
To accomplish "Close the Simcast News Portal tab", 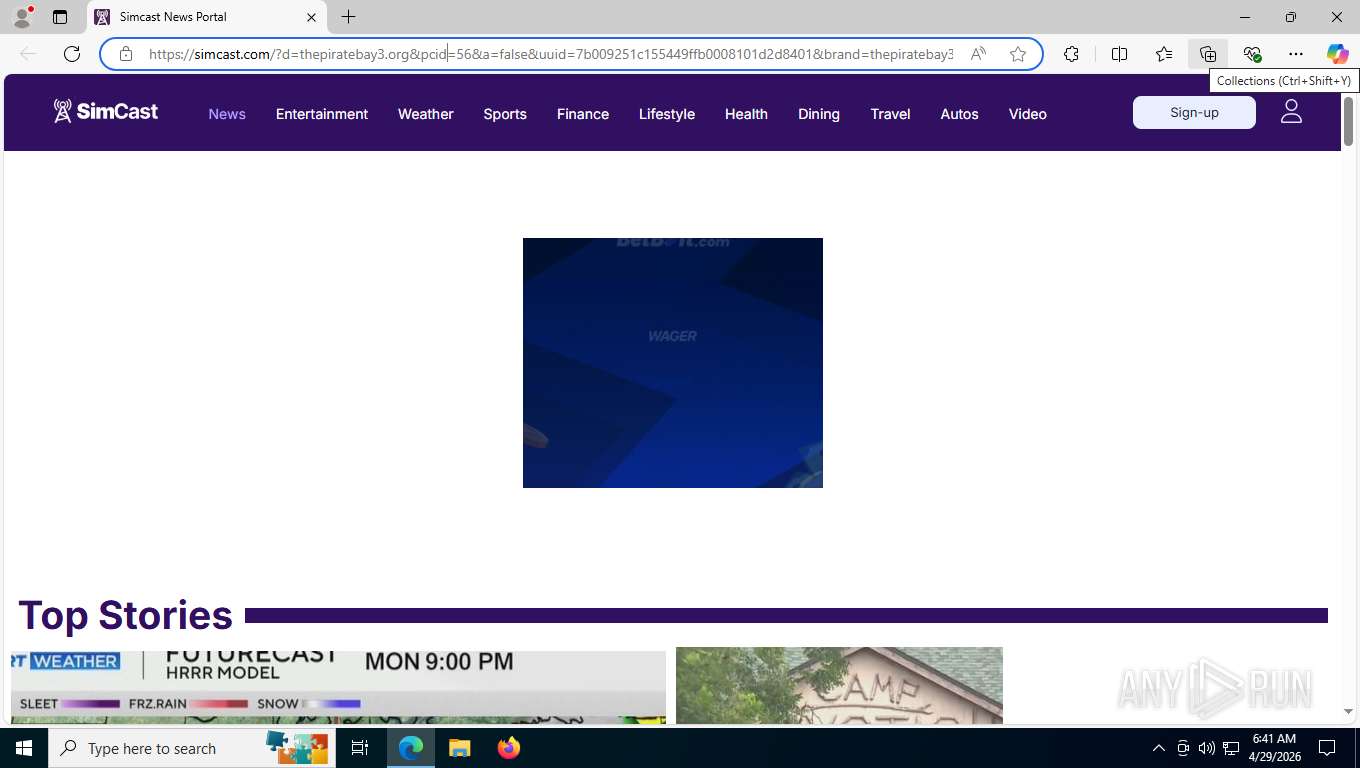I will (311, 17).
